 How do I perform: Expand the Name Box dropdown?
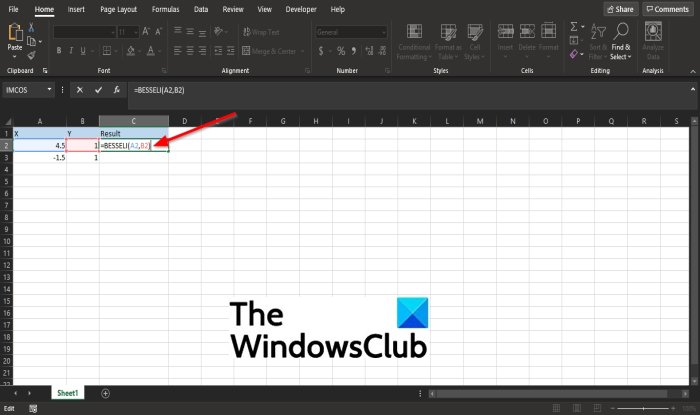click(x=49, y=90)
